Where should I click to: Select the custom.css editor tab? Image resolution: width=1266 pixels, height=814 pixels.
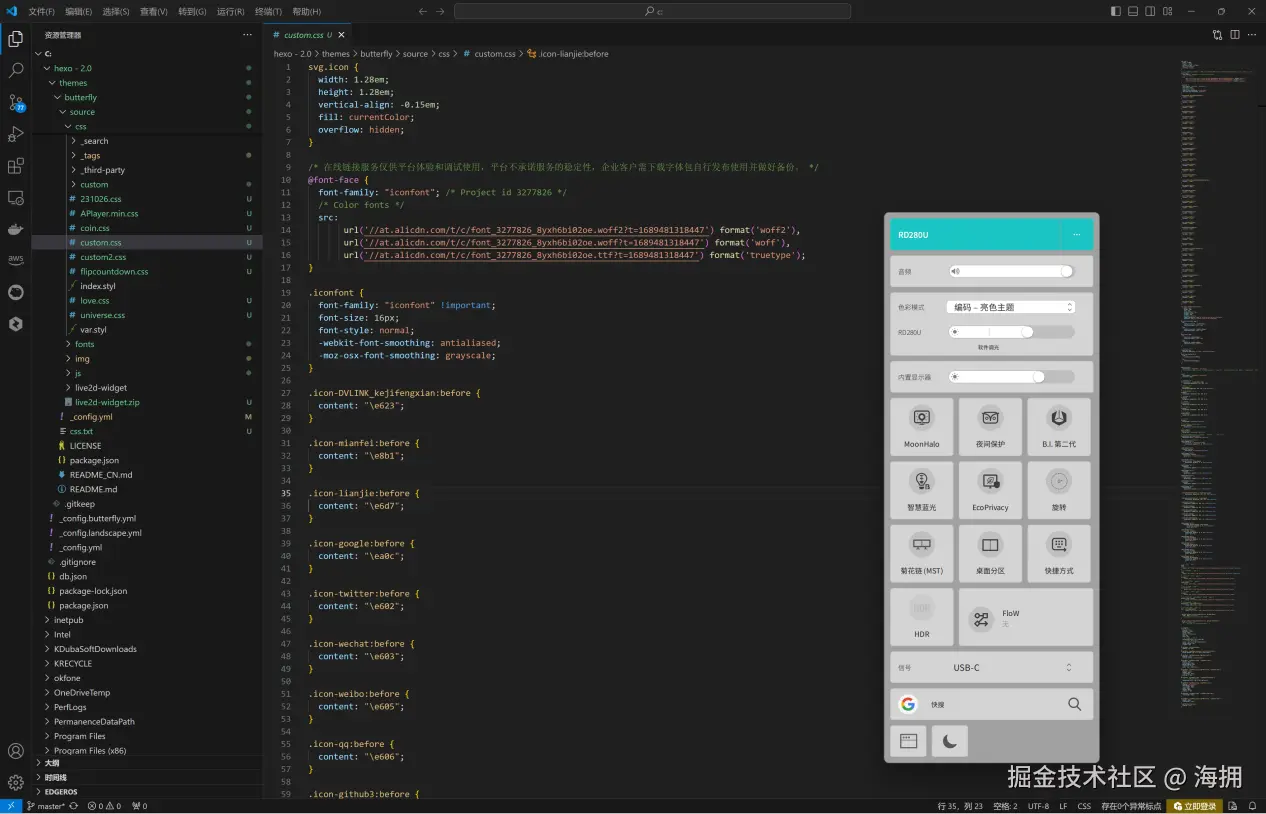(303, 35)
